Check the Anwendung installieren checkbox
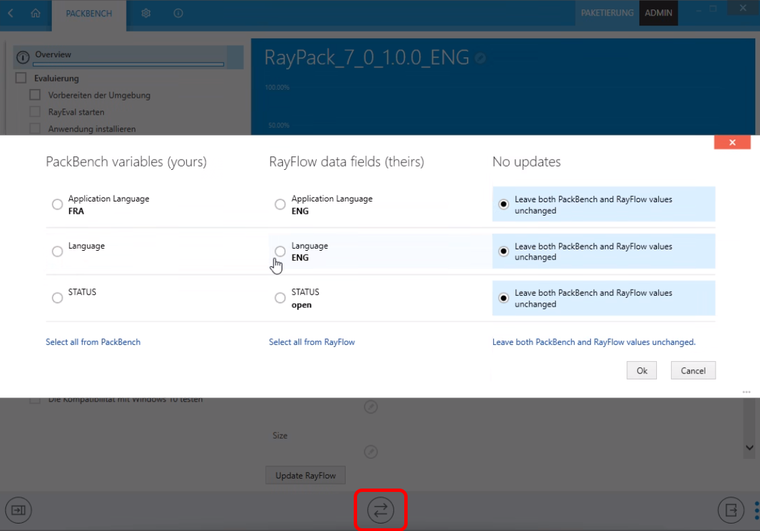Image resolution: width=760 pixels, height=531 pixels. 35,128
